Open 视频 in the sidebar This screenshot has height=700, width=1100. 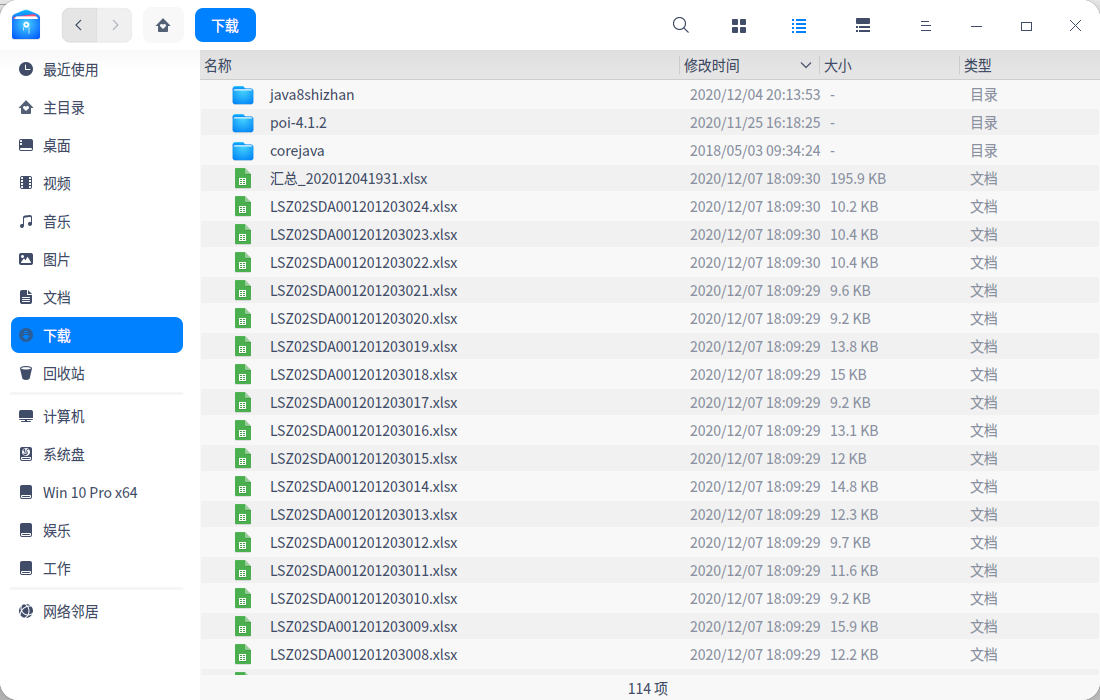tap(97, 183)
